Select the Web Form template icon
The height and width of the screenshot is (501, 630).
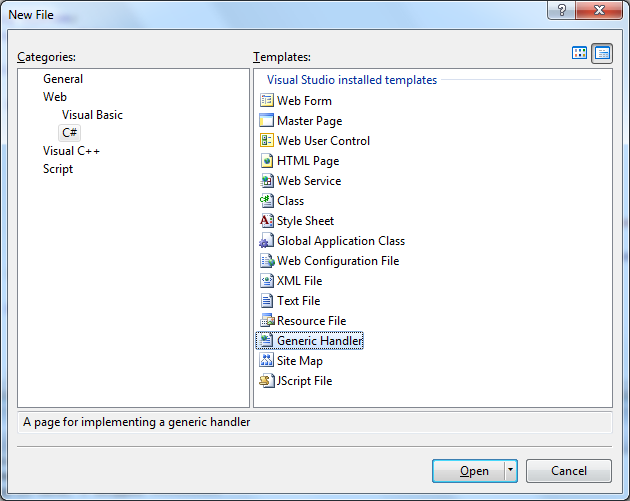pyautogui.click(x=267, y=101)
